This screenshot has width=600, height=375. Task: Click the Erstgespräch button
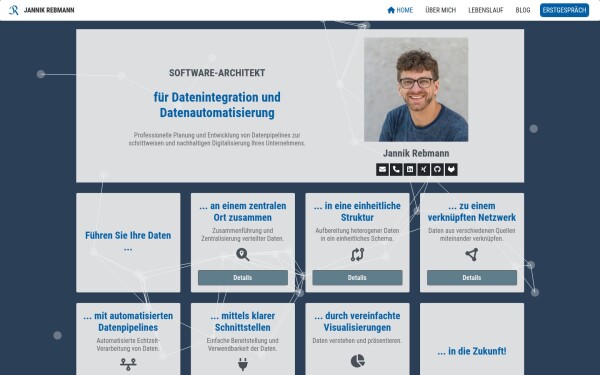(x=564, y=10)
